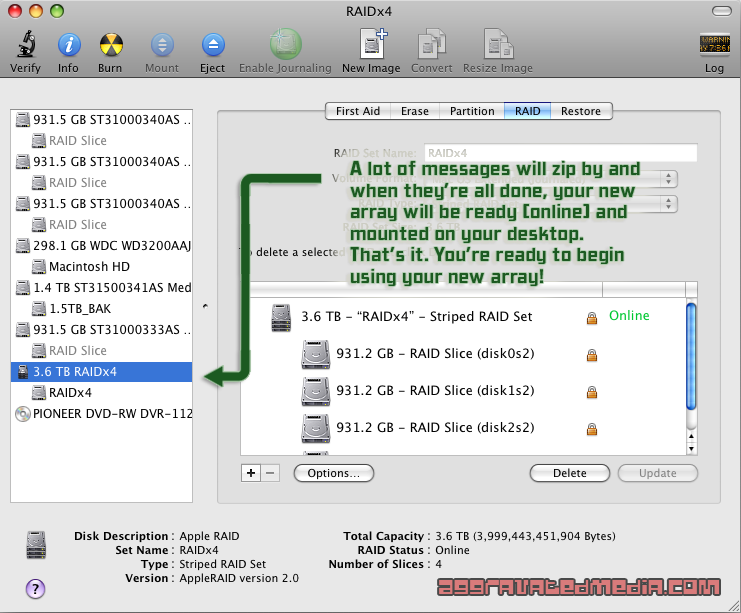Select RAID Slice under ST31000333AS
Image resolution: width=741 pixels, height=613 pixels.
click(x=78, y=351)
